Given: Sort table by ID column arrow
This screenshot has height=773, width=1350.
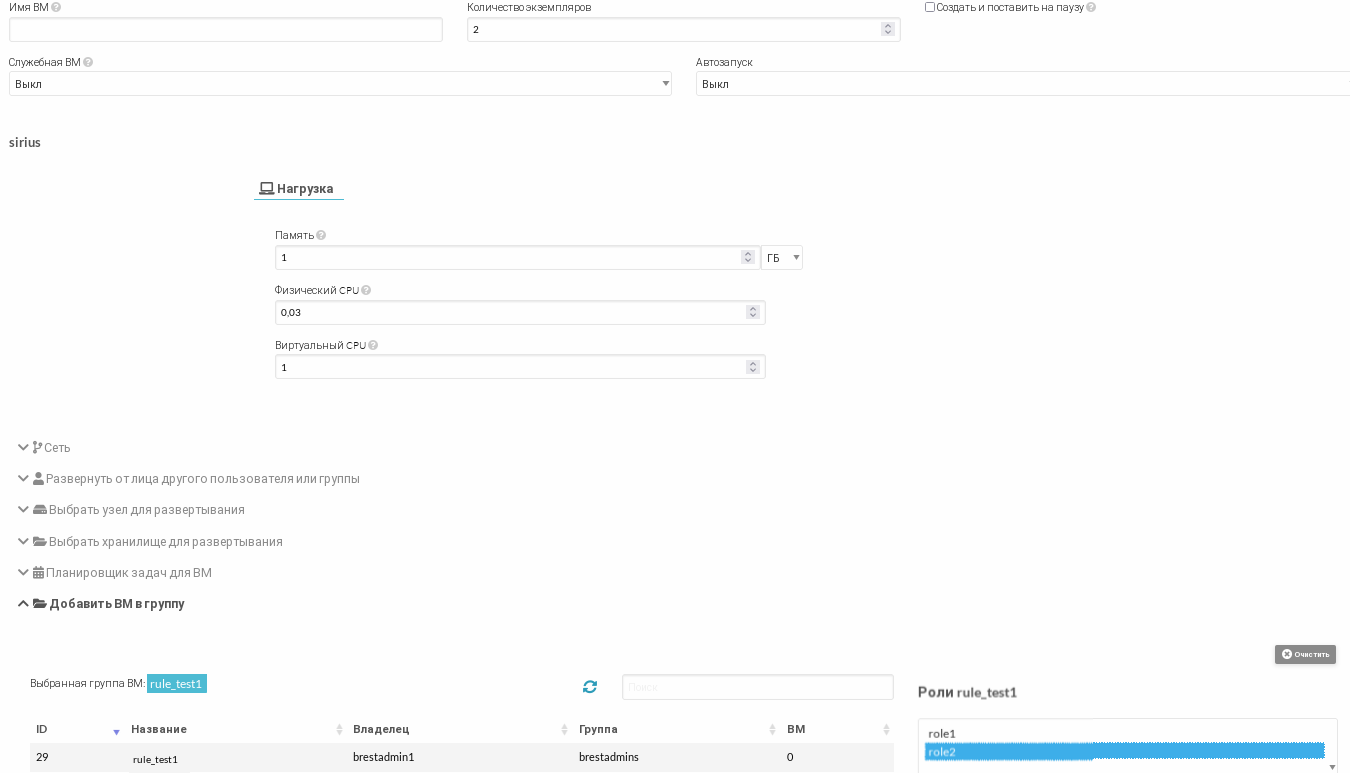Looking at the screenshot, I should tap(116, 731).
